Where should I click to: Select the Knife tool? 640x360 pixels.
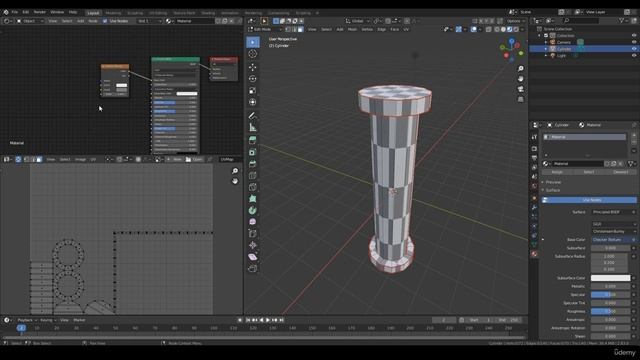coord(253,187)
